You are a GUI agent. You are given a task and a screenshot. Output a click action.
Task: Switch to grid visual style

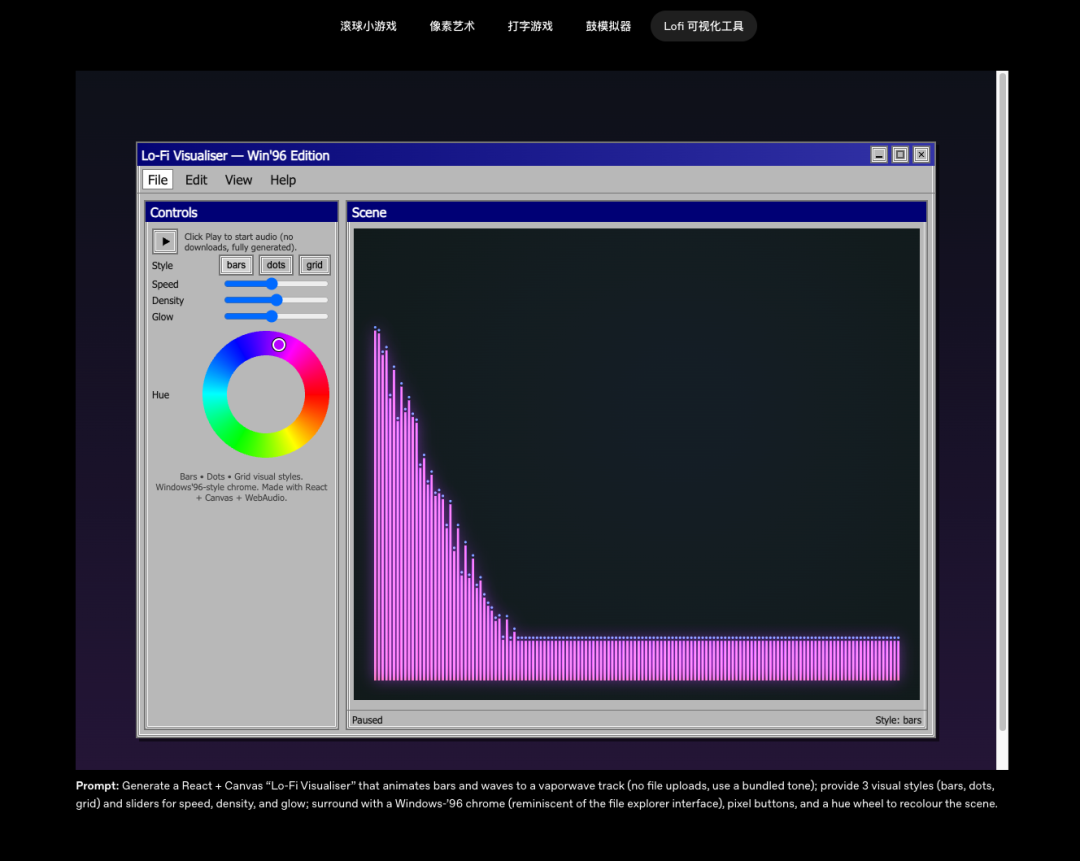(315, 265)
